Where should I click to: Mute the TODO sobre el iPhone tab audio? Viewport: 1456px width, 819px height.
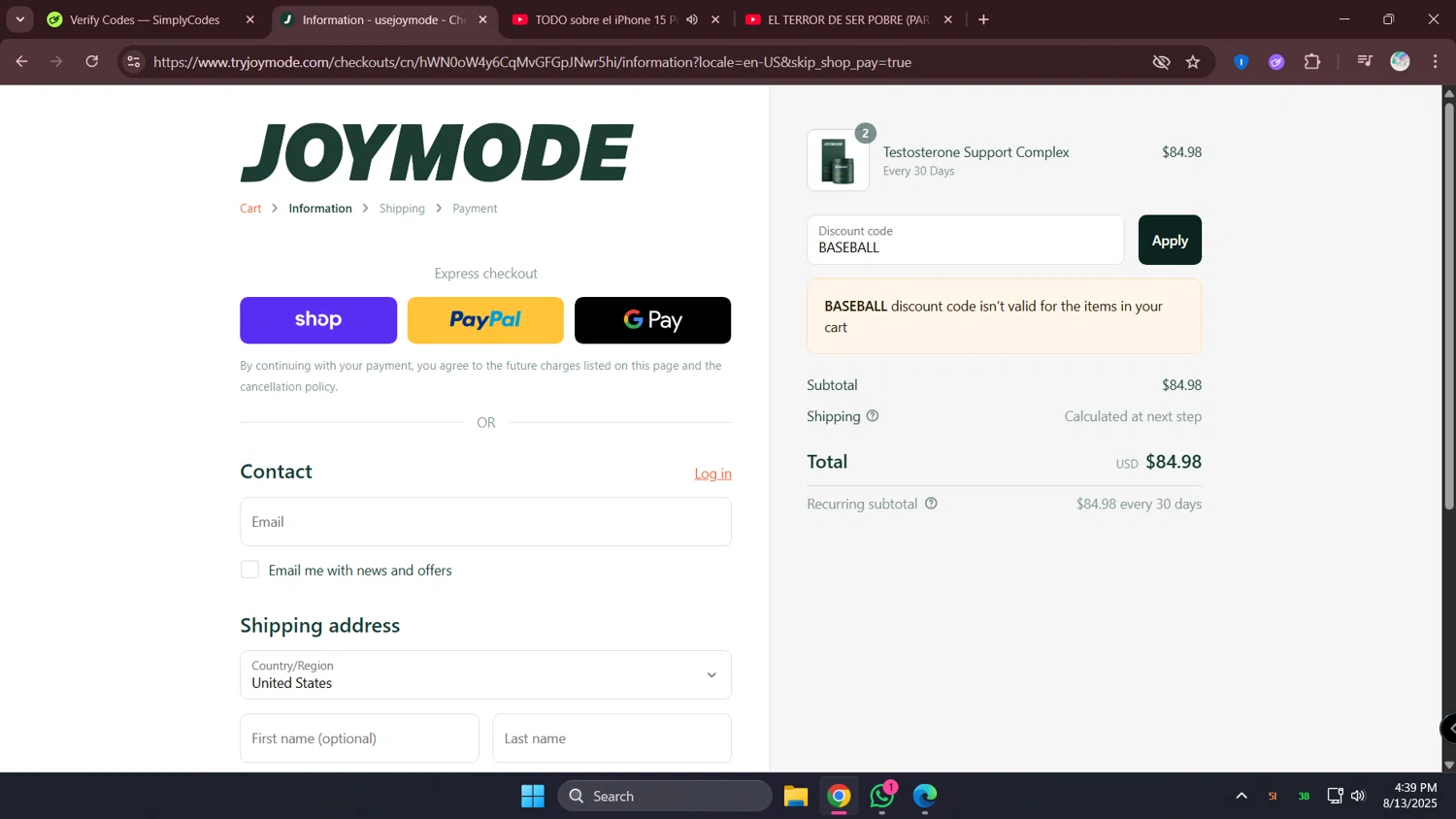coord(692,19)
